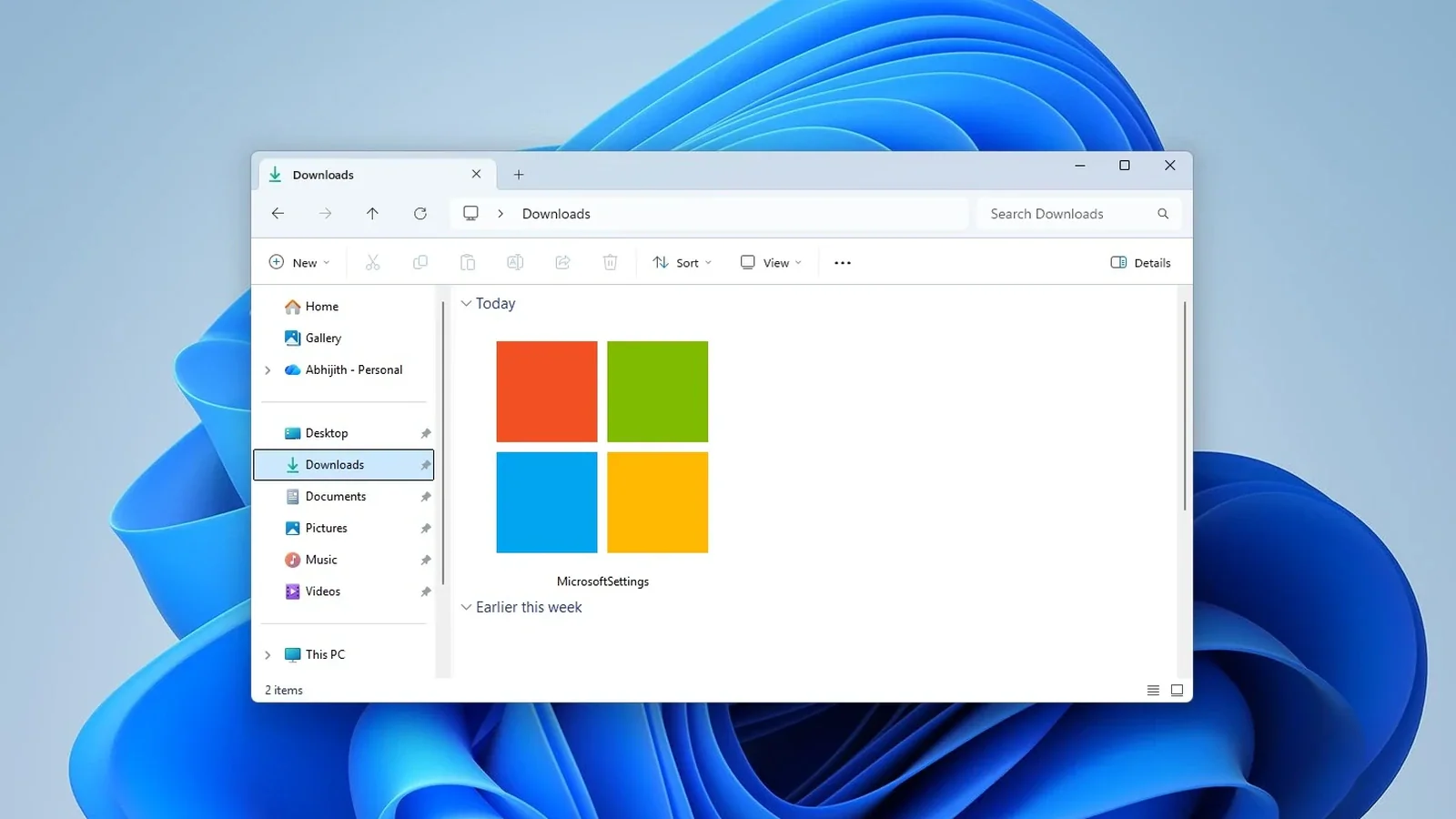Click the file list vertical scrollbar
This screenshot has height=819, width=1456.
point(1184,406)
